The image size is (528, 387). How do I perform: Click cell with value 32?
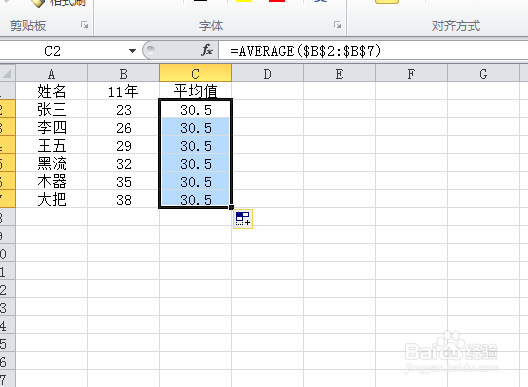(124, 163)
